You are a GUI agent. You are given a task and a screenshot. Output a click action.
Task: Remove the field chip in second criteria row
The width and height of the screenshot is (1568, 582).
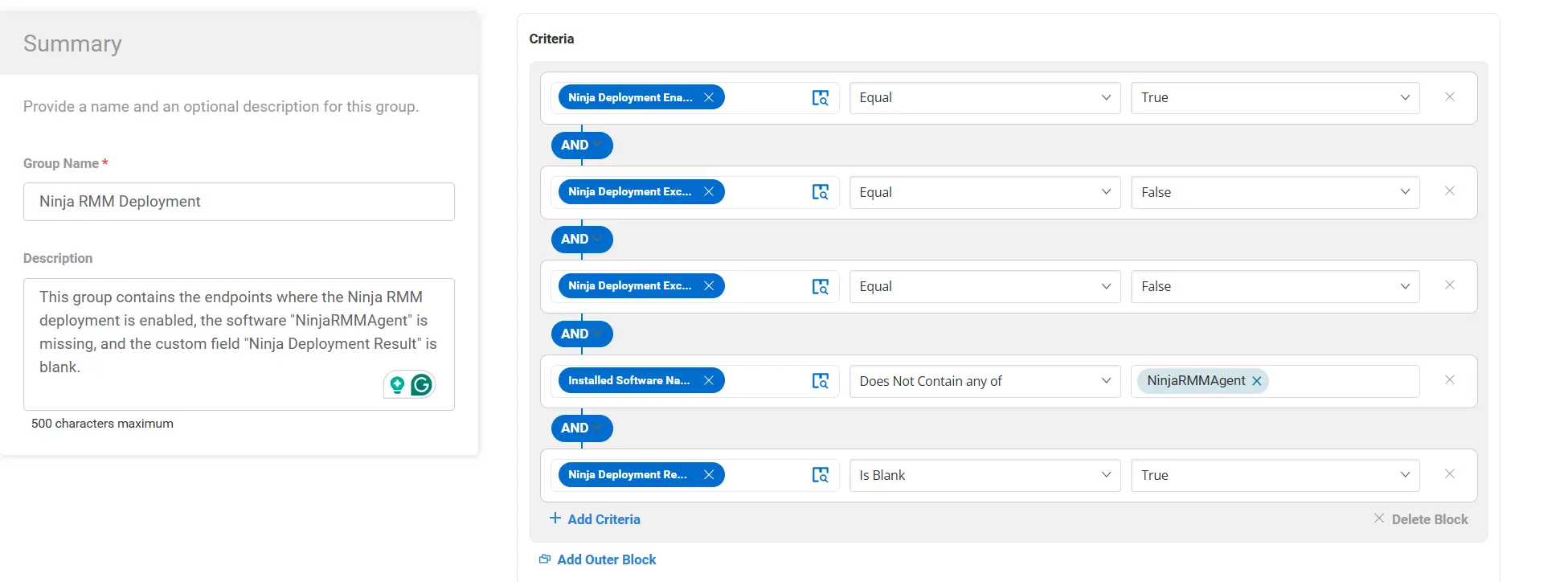[709, 191]
